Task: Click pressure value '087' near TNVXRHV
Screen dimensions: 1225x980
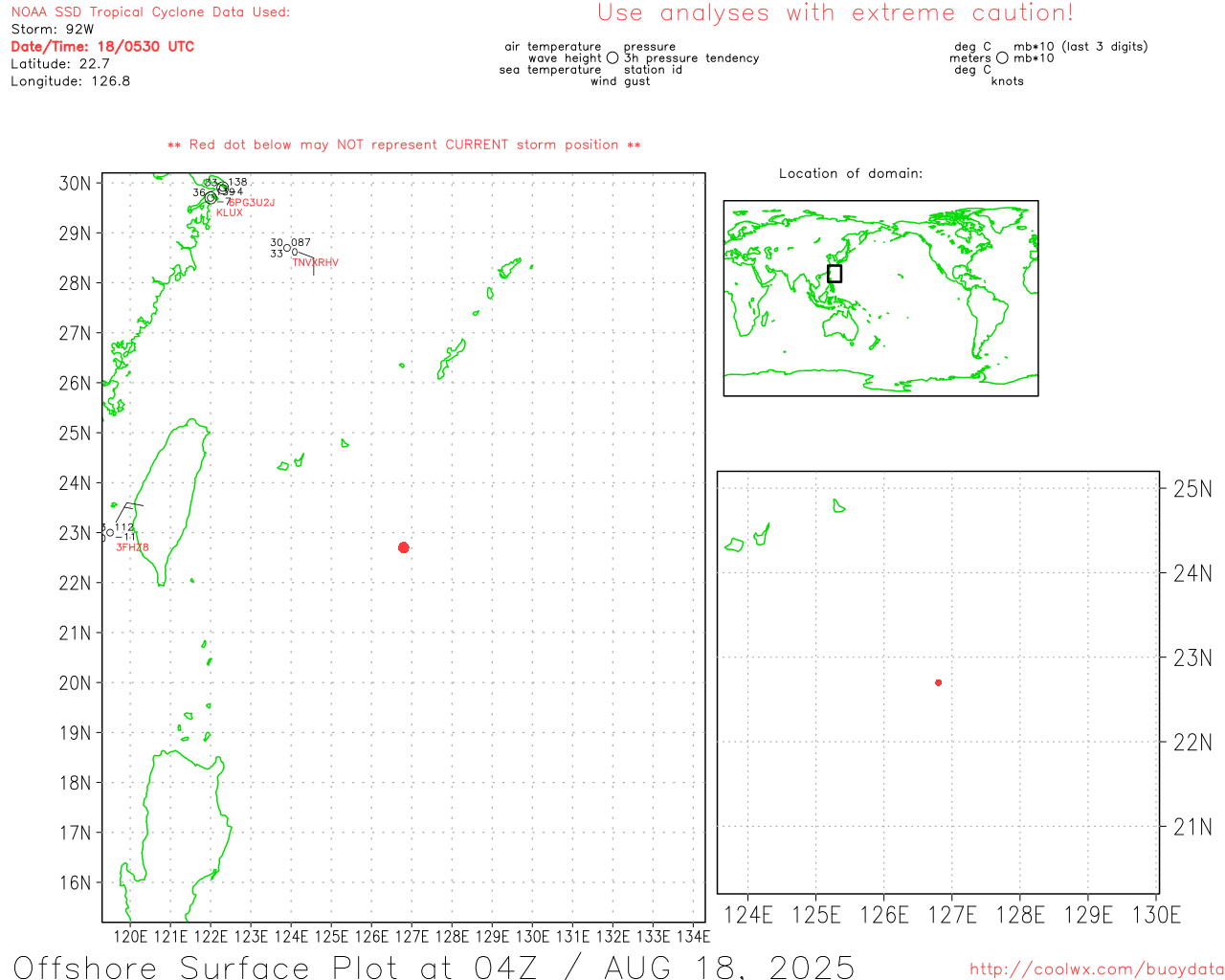Action: point(301,243)
